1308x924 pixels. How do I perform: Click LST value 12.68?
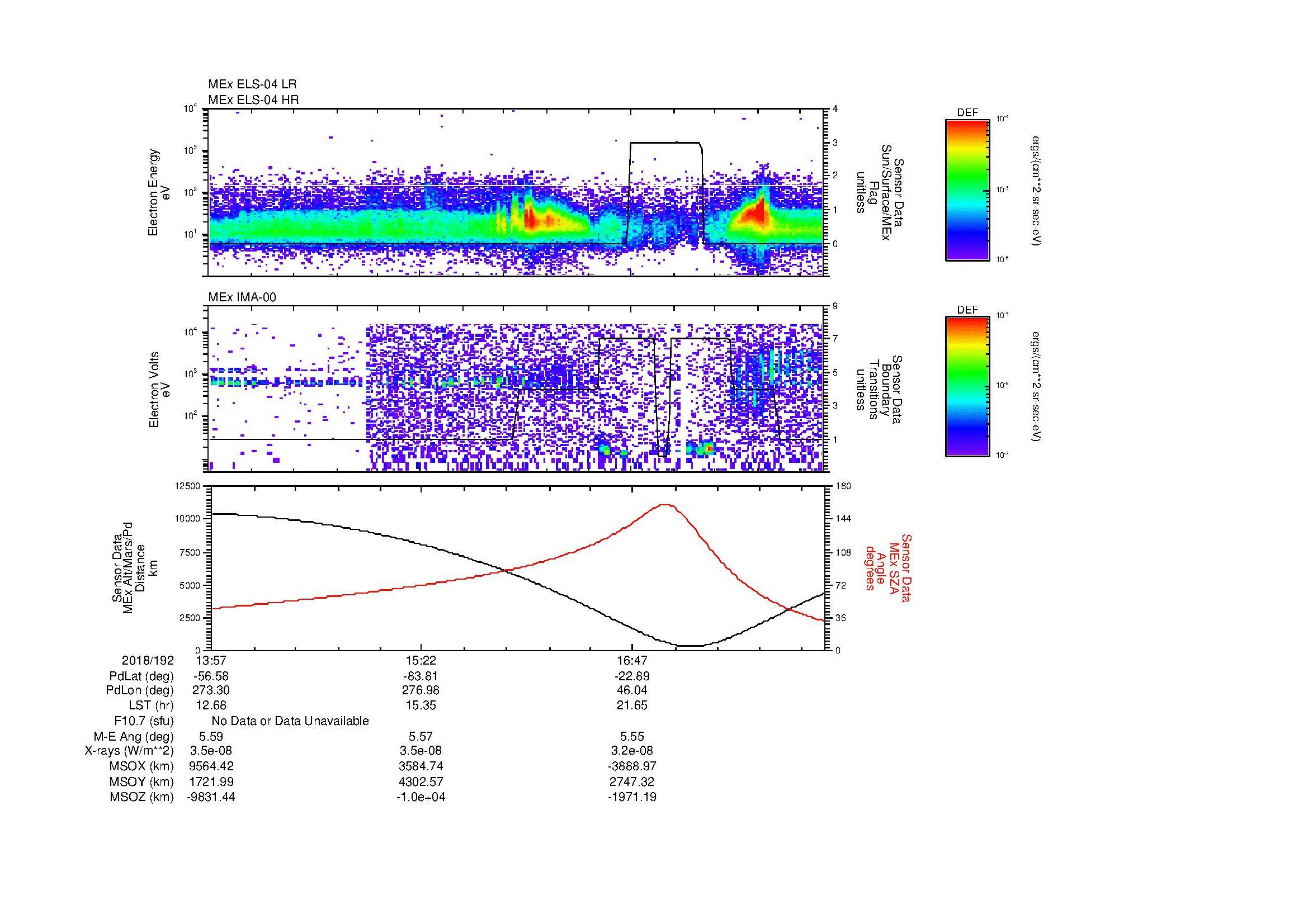click(211, 705)
